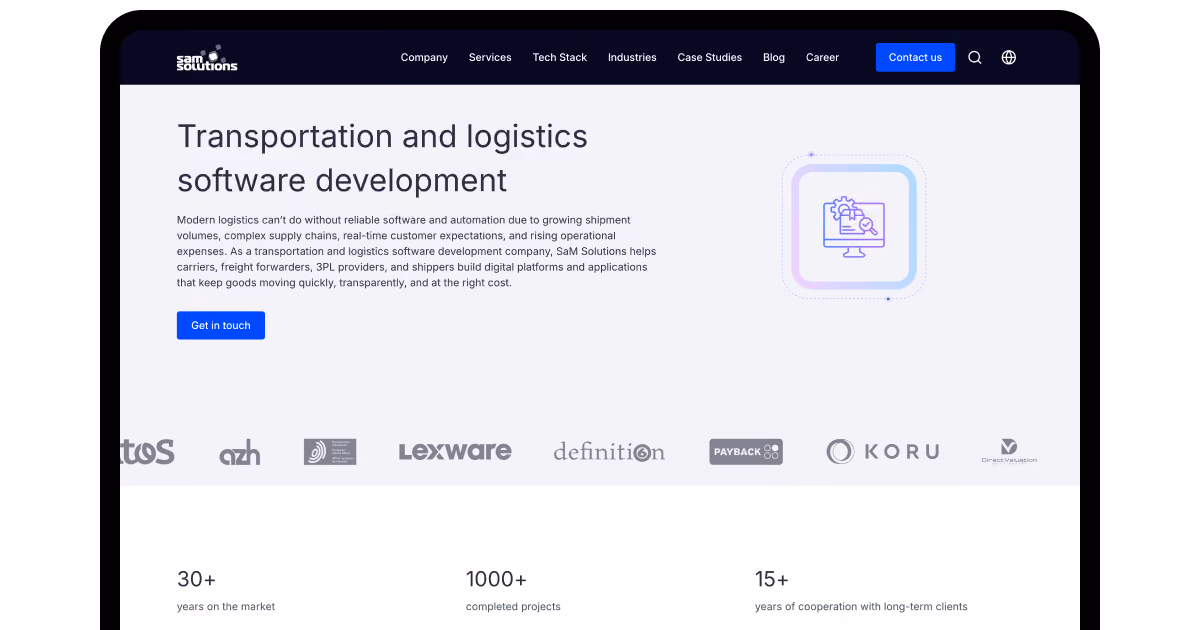Screen dimensions: 1200x630
Task: Click the '1000+' statistic
Action: [x=496, y=579]
